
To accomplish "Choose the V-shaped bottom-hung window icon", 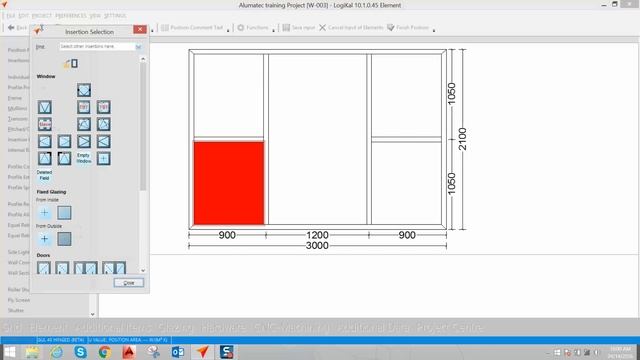I will (x=44, y=107).
